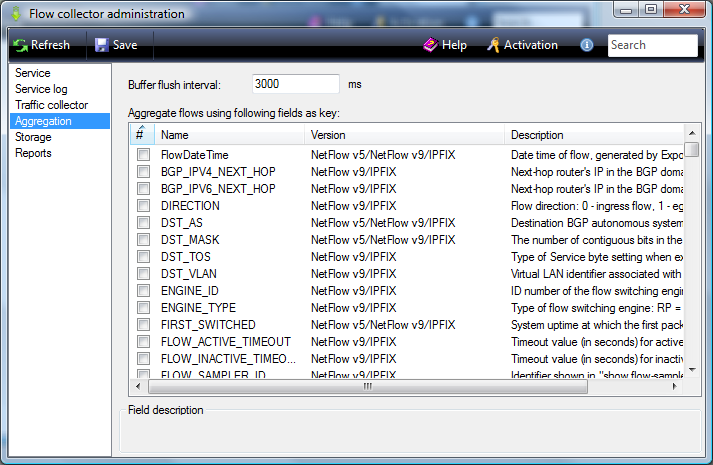Select Traffic collector in sidebar

coord(51,105)
